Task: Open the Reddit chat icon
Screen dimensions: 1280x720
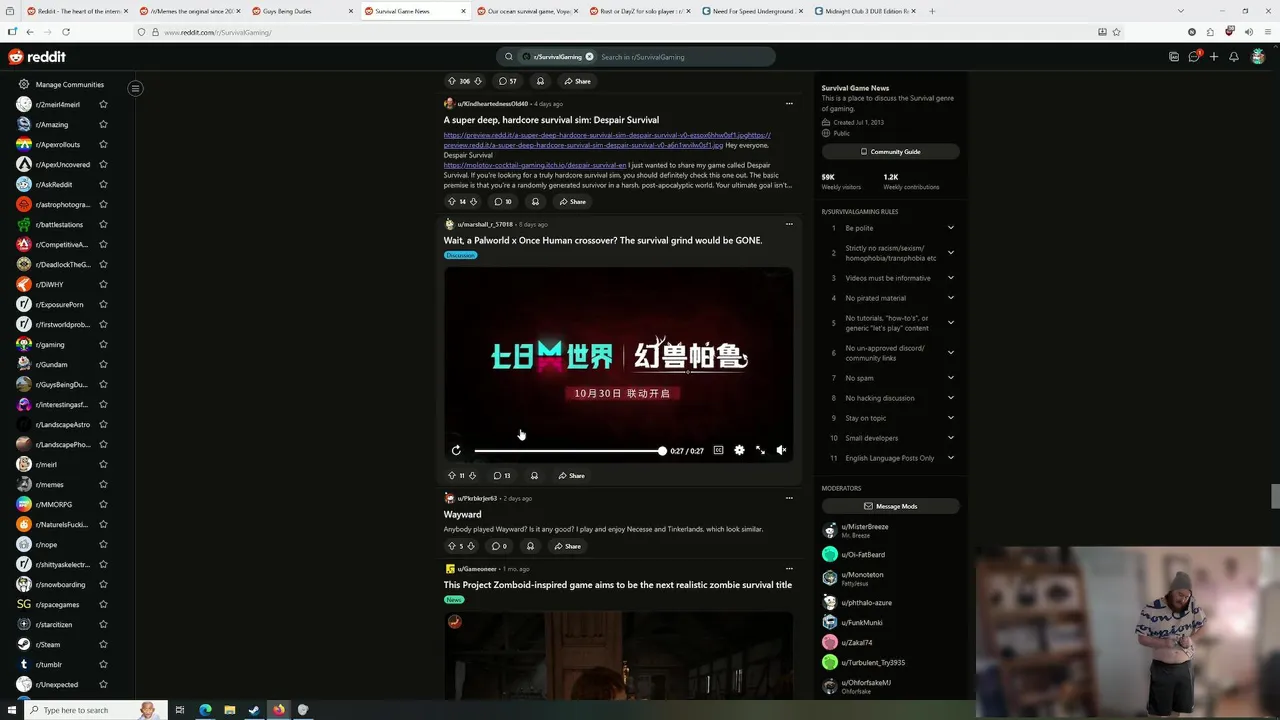Action: click(1194, 57)
